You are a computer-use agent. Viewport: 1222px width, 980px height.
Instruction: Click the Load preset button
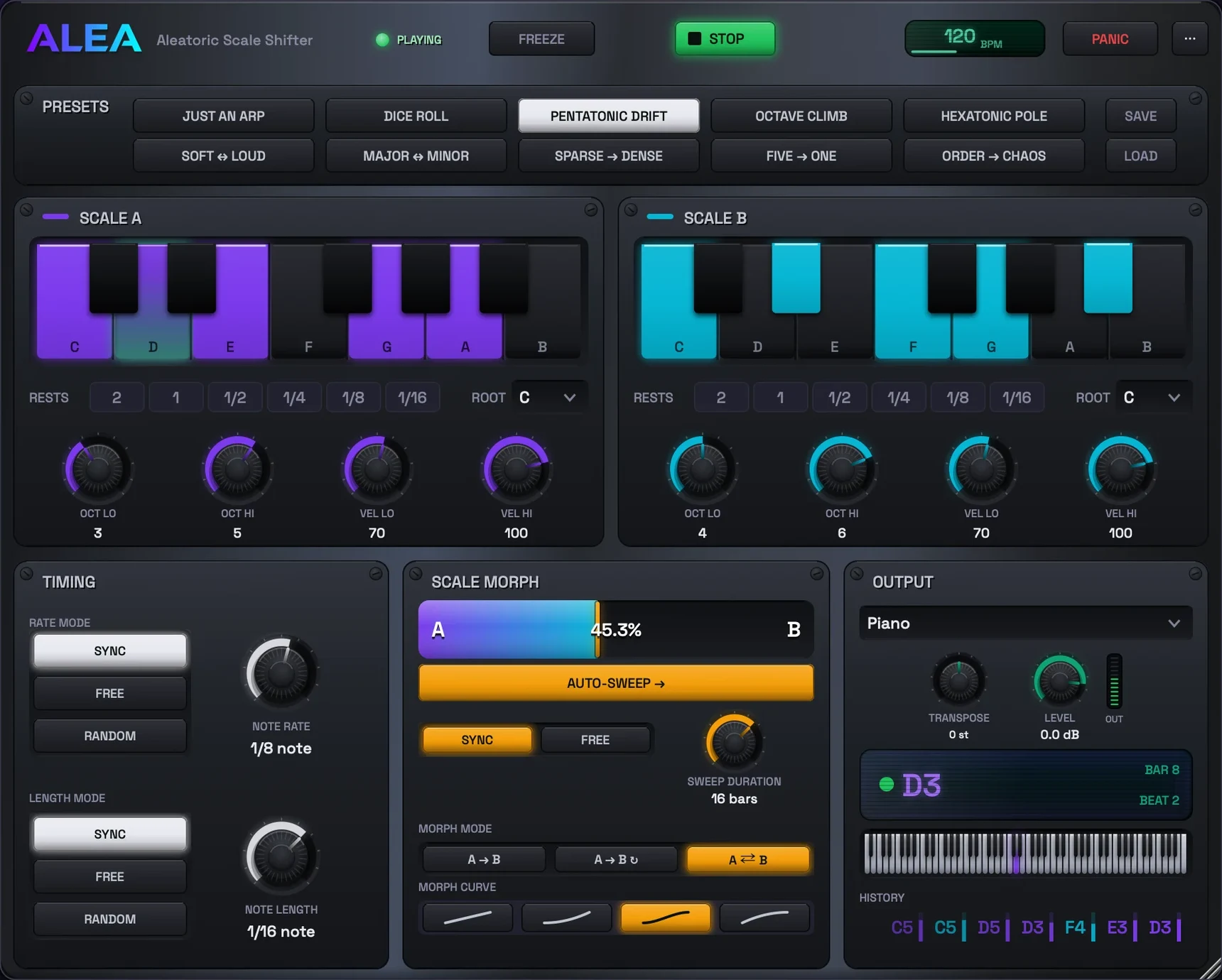[x=1140, y=156]
